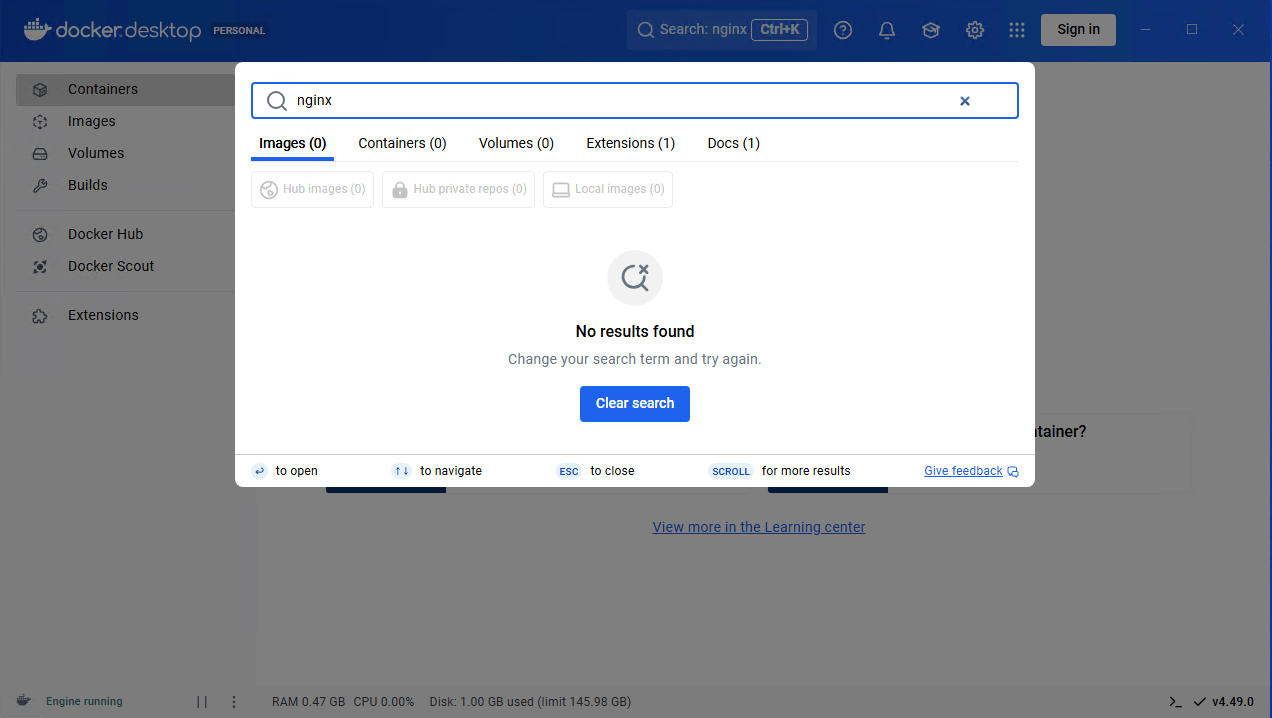This screenshot has width=1272, height=718.
Task: Toggle the Hub private repos filter
Action: [458, 189]
